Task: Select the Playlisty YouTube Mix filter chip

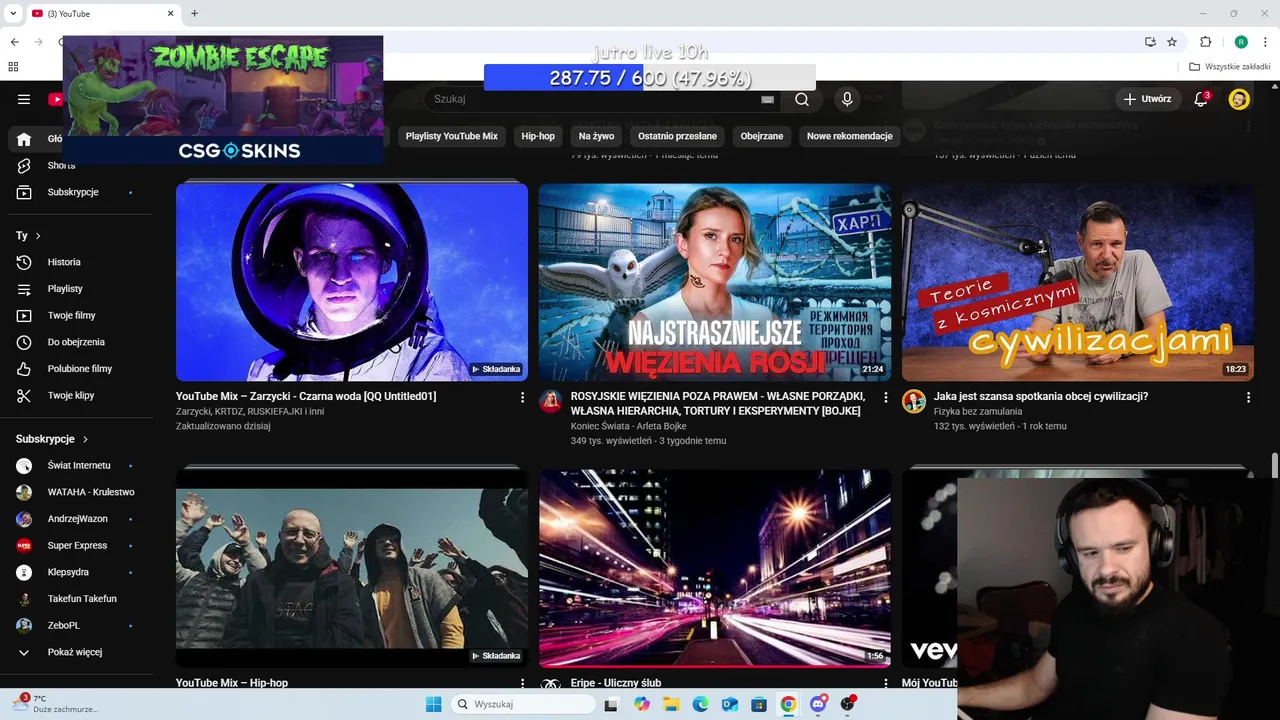Action: coord(451,136)
